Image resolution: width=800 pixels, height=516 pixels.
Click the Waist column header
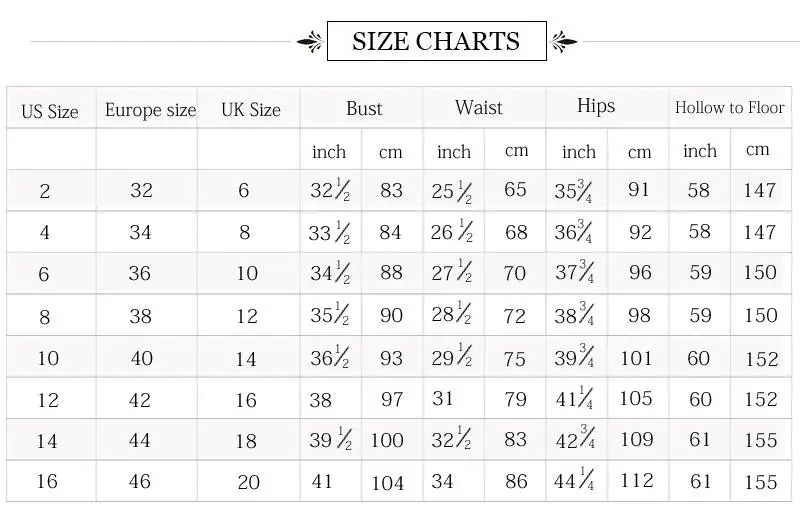[x=479, y=107]
